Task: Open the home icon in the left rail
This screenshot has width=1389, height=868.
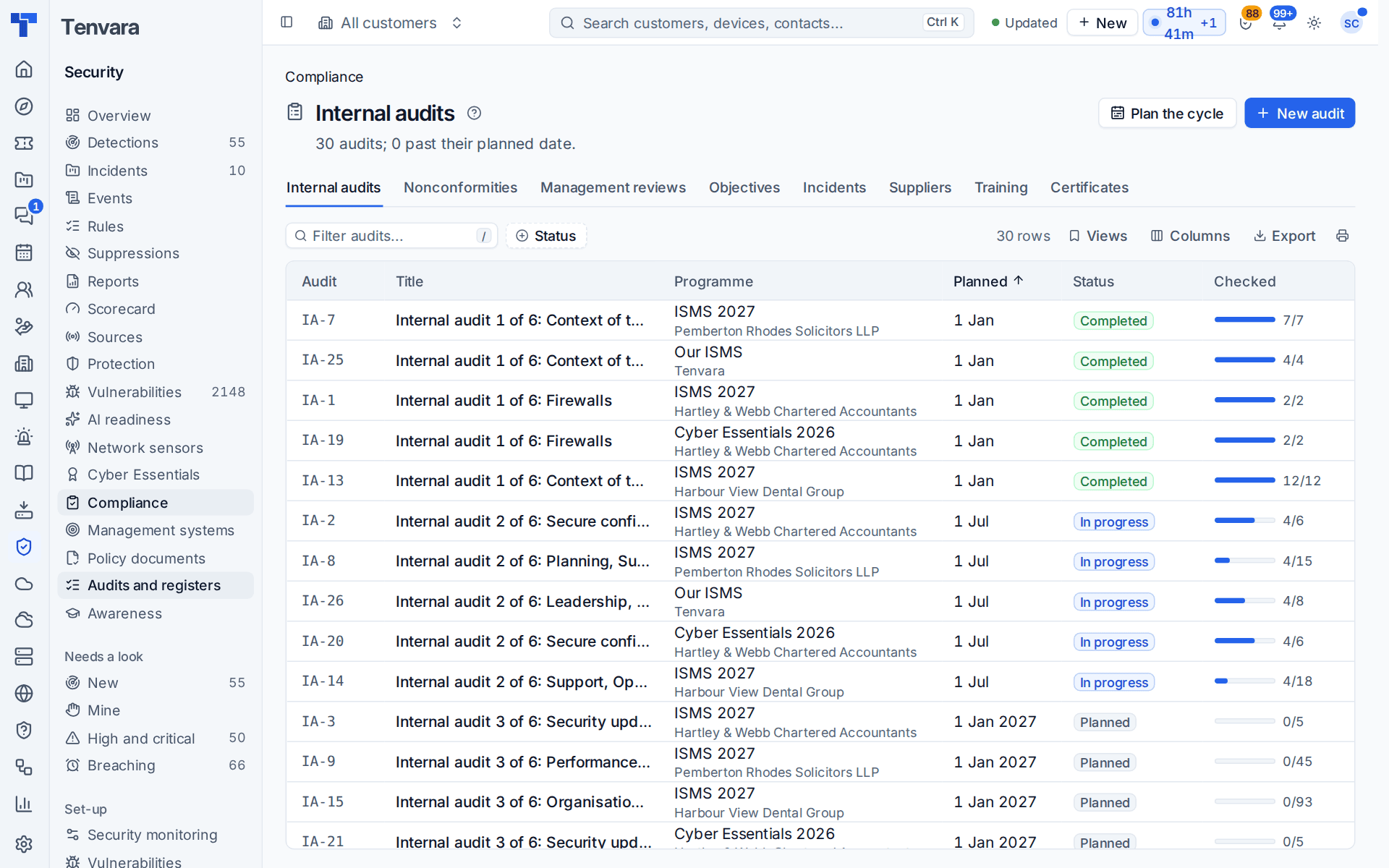Action: point(24,69)
